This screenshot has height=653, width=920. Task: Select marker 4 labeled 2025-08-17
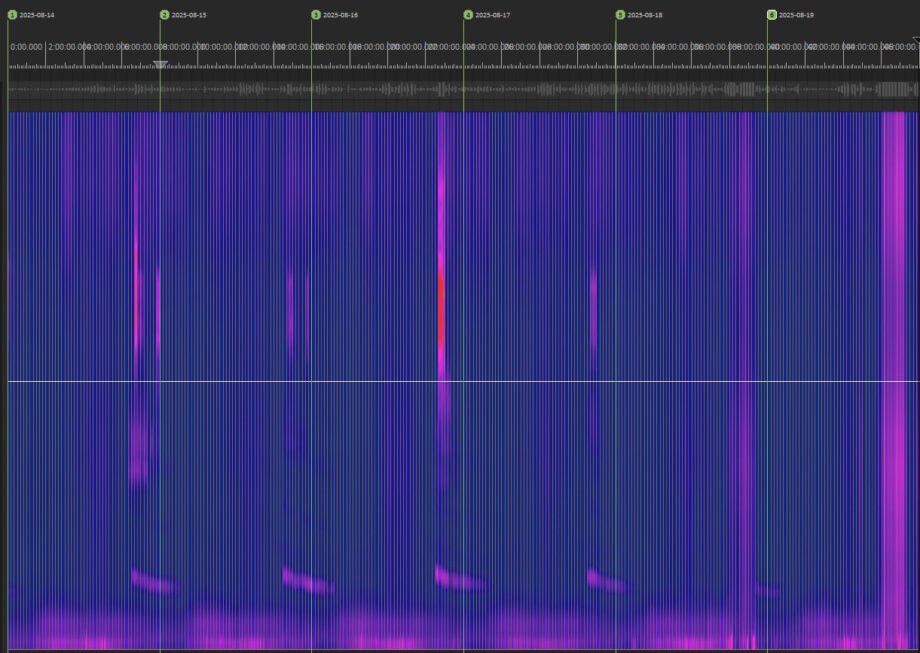coord(468,15)
